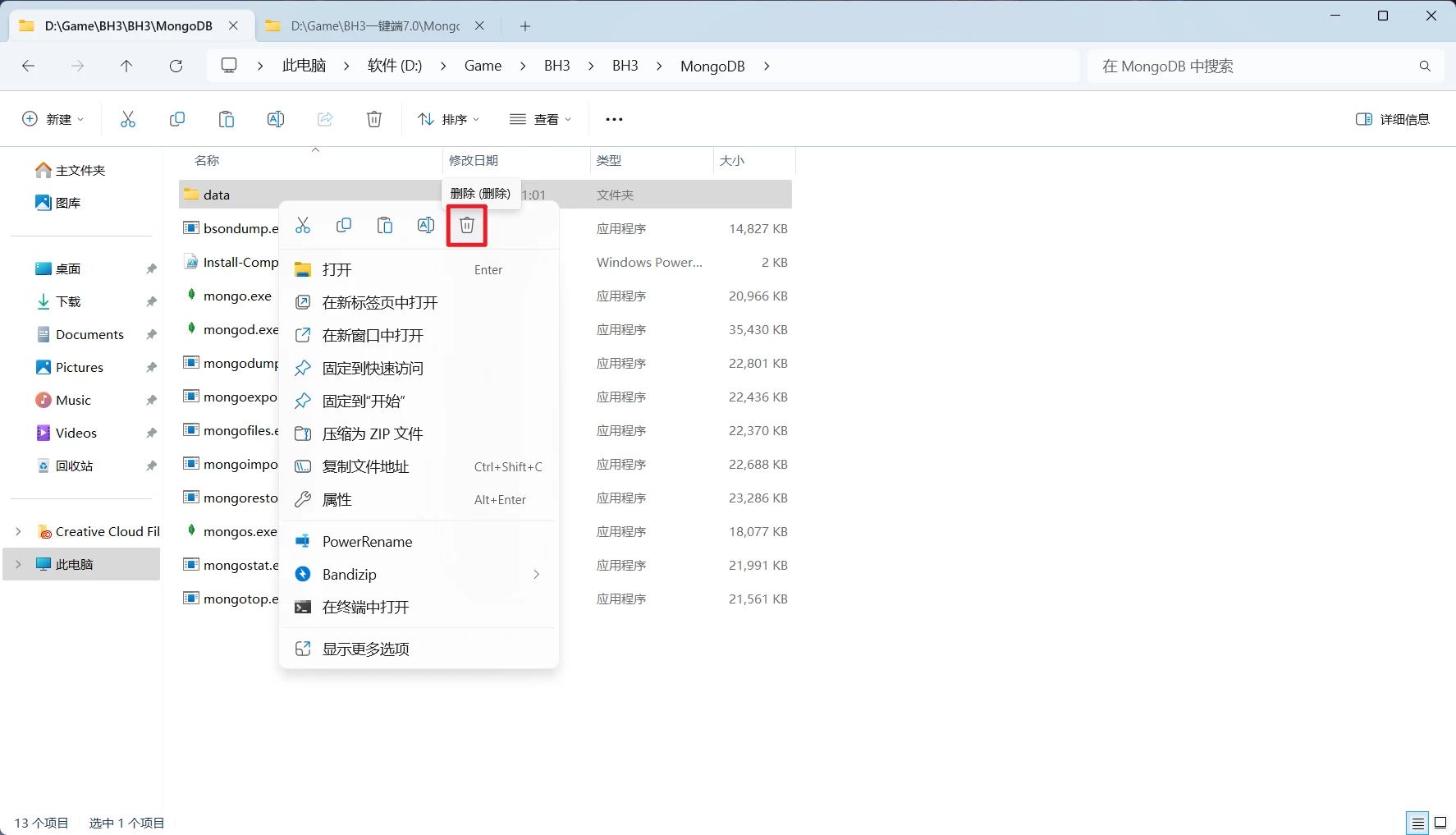Image resolution: width=1456 pixels, height=835 pixels.
Task: Click the Cut icon in the context menu
Action: [304, 225]
